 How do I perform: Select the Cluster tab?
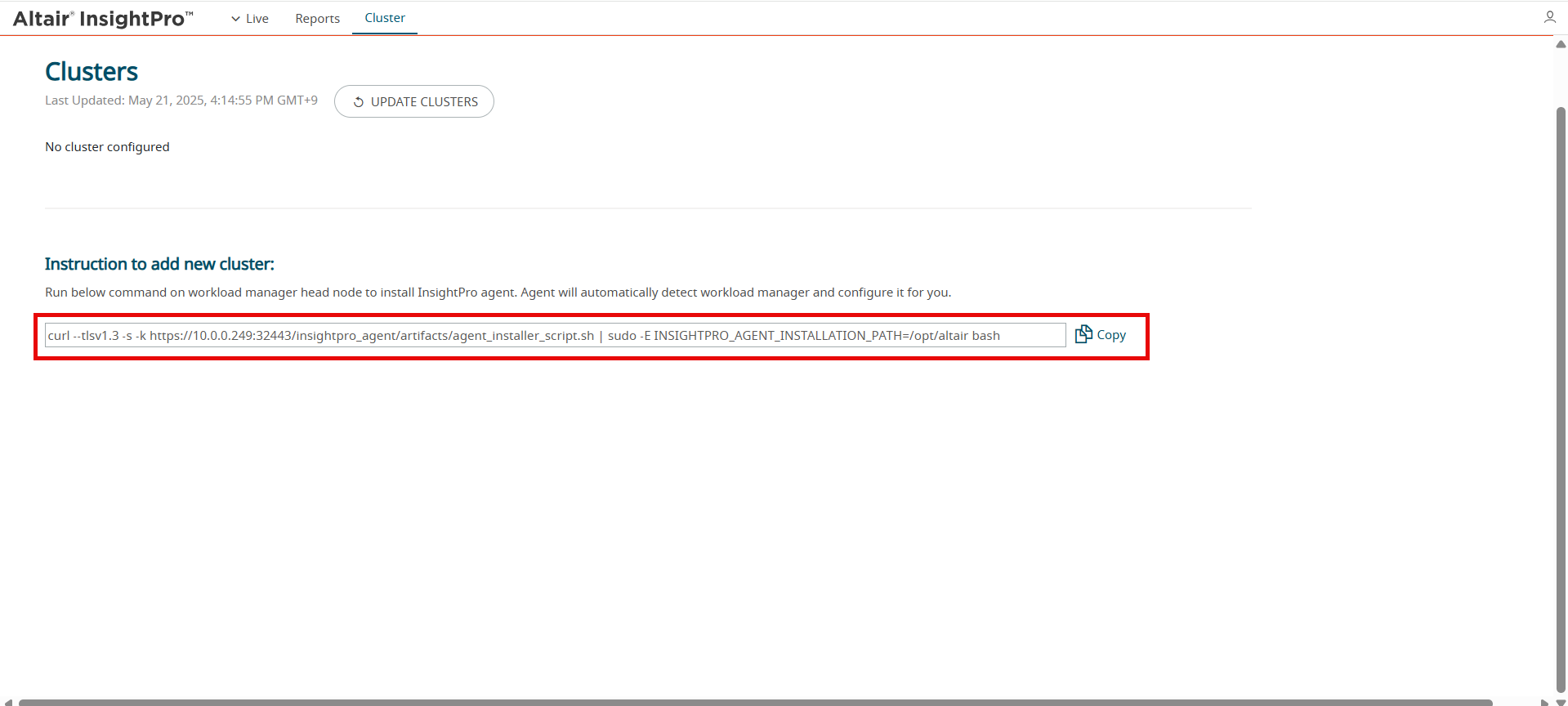point(385,18)
